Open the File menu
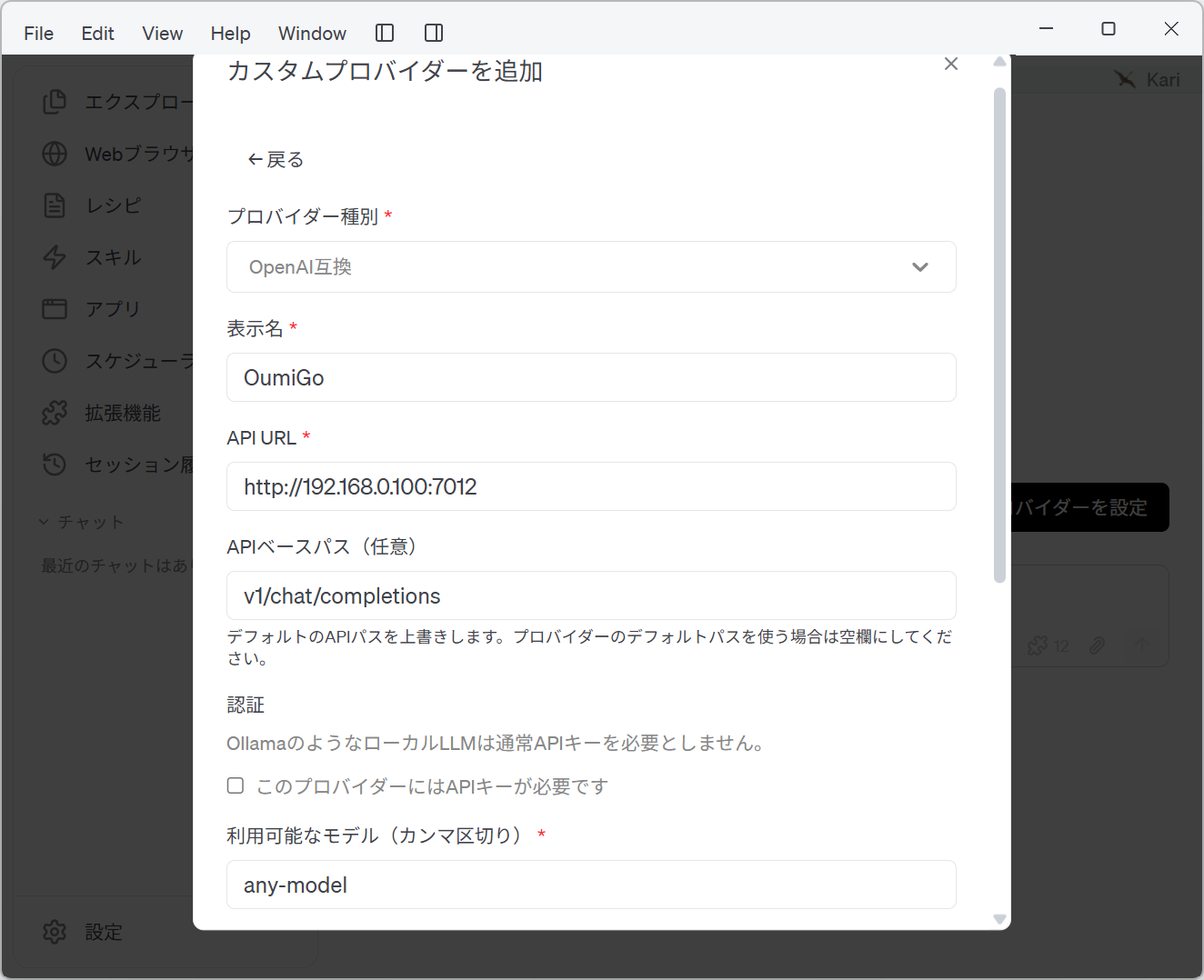Screen dimensions: 1204x980 tap(38, 34)
